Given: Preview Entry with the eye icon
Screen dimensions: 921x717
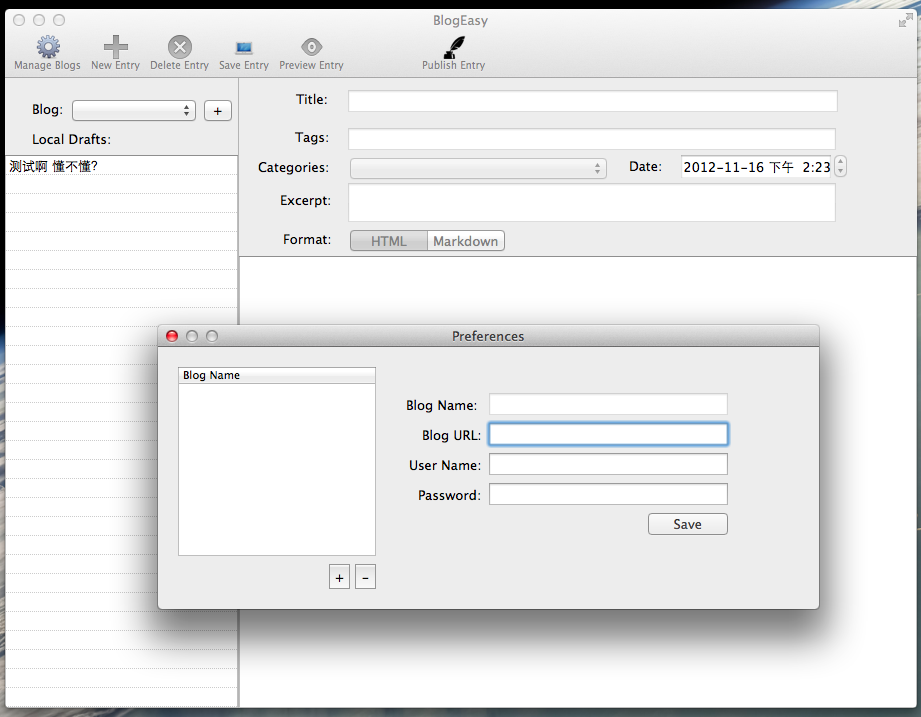Looking at the screenshot, I should point(311,46).
